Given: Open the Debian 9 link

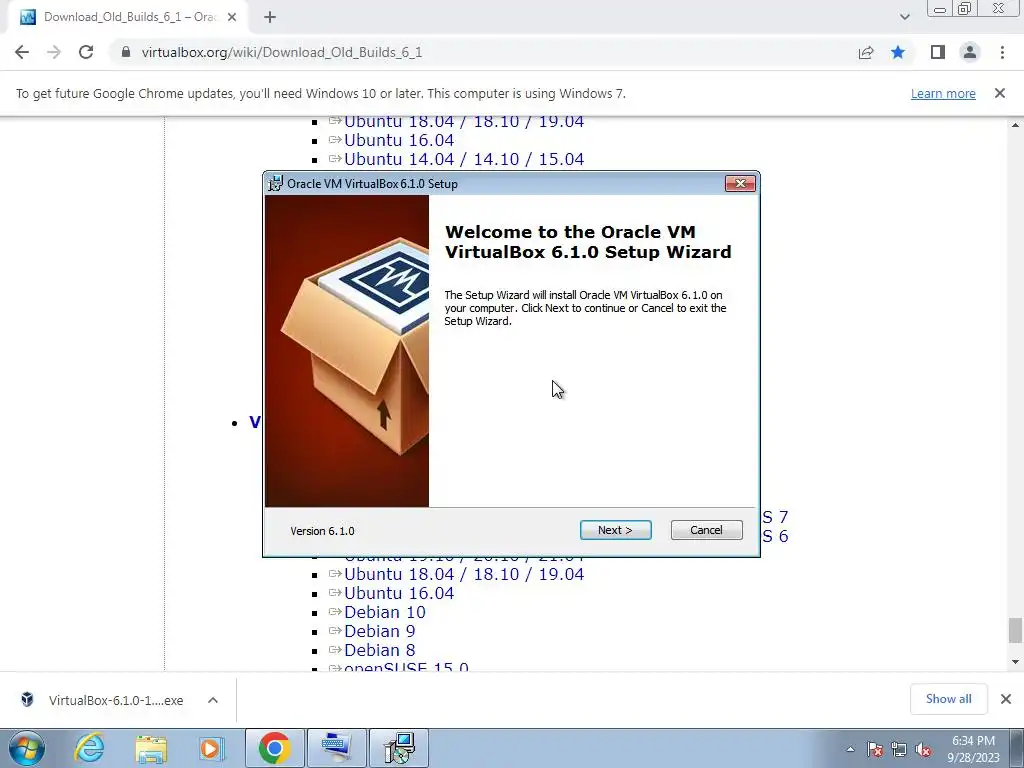Looking at the screenshot, I should coord(379,631).
